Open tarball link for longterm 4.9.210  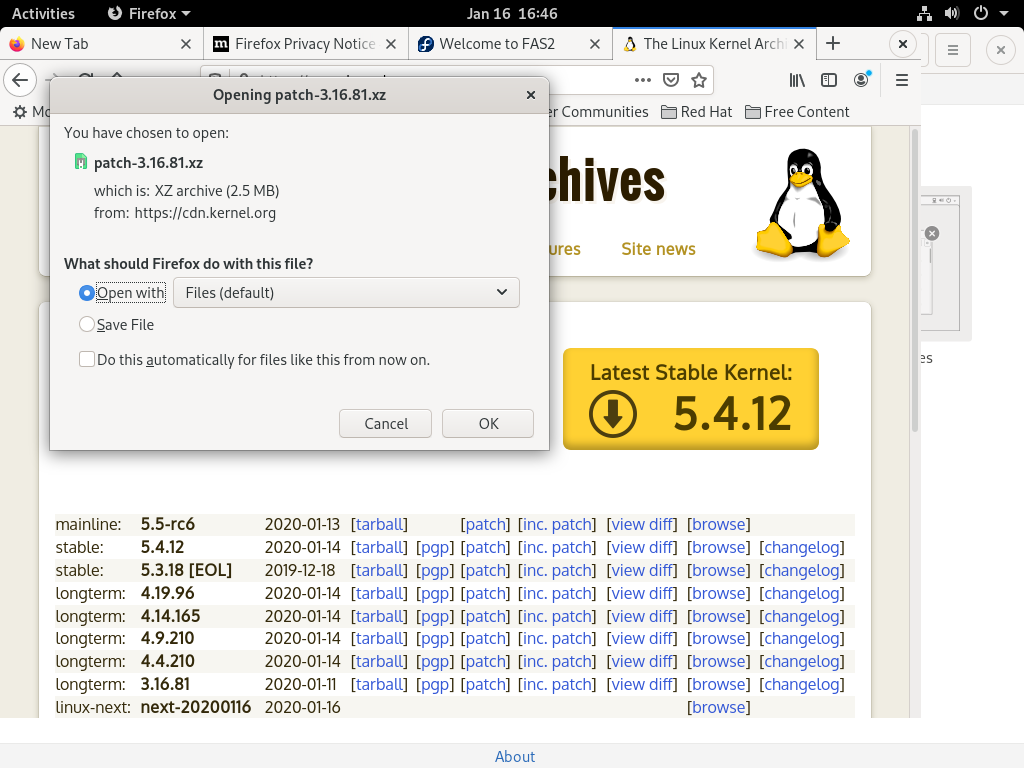[x=379, y=638]
